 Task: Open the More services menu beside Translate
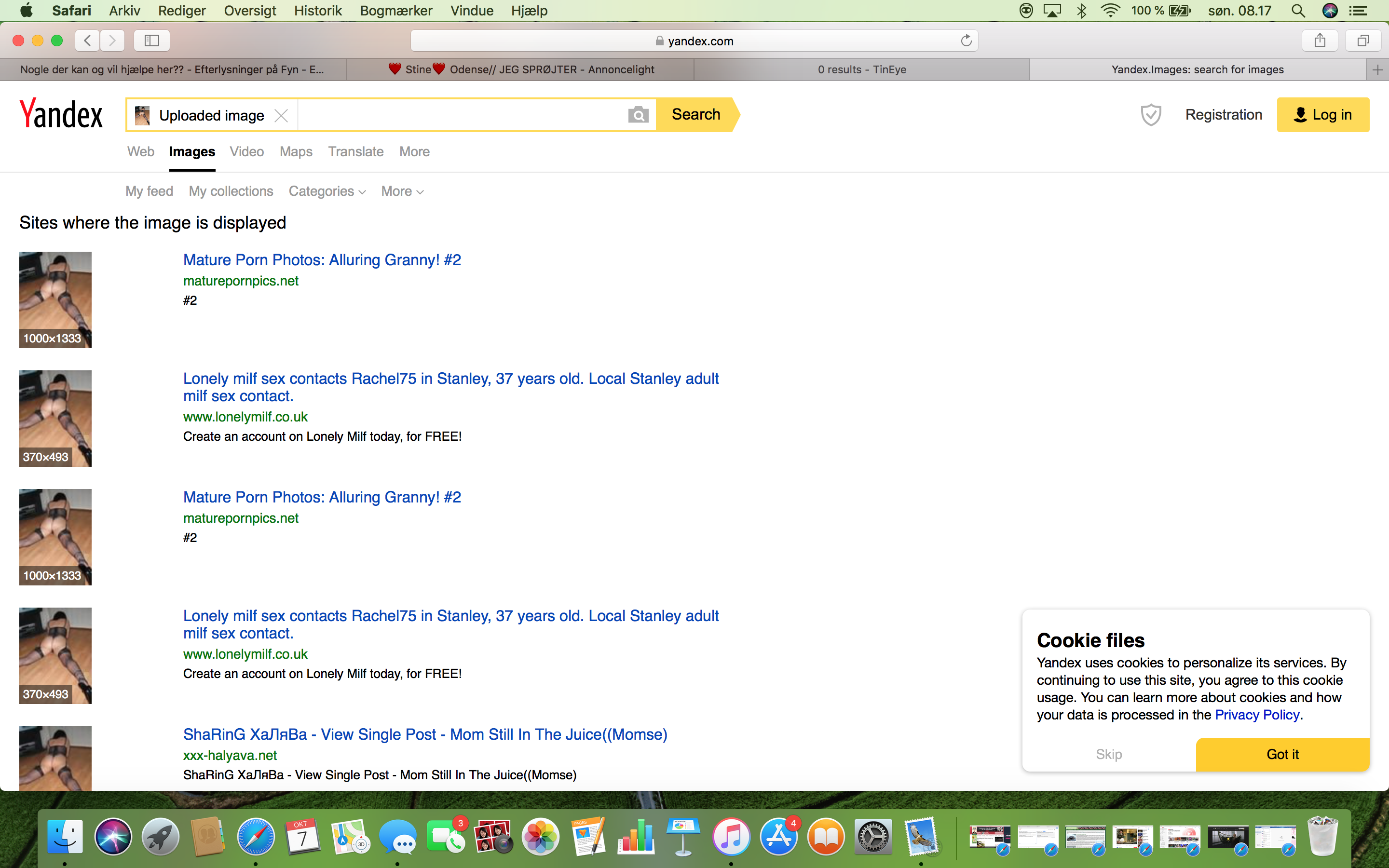point(414,151)
